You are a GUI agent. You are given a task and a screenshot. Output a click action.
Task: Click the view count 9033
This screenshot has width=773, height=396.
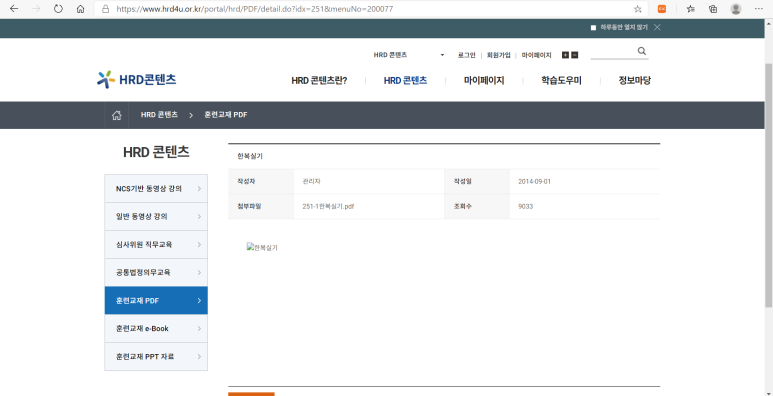pyautogui.click(x=526, y=207)
